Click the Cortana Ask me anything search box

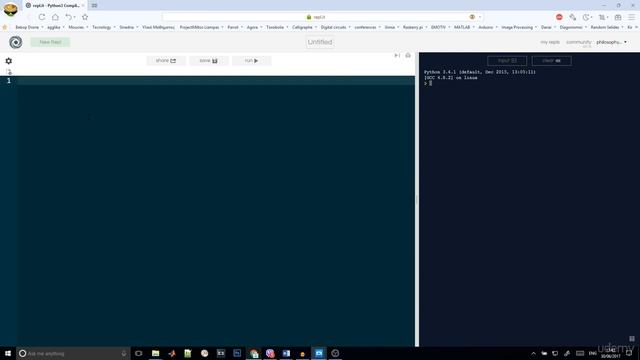click(x=73, y=353)
